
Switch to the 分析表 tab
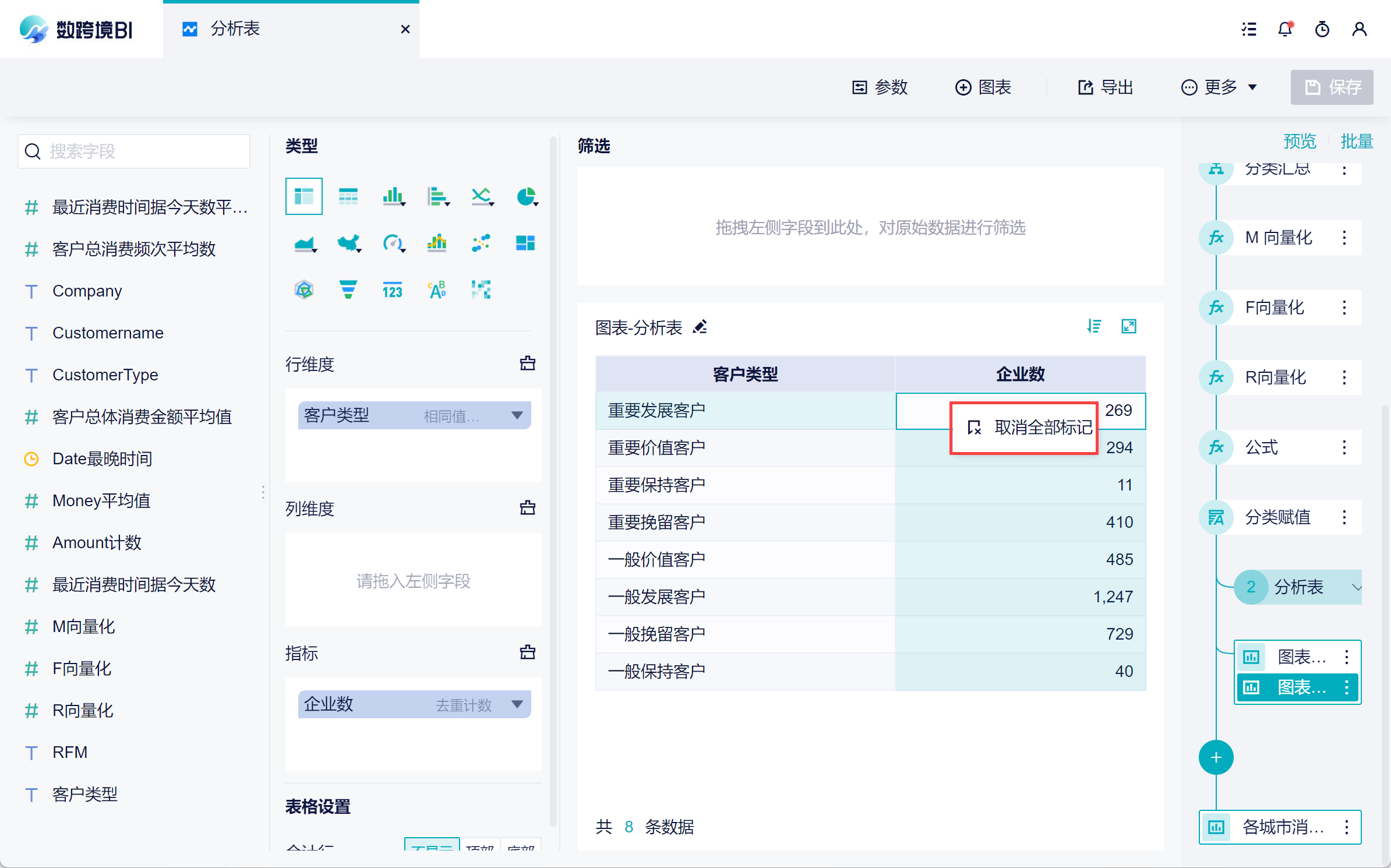pos(235,29)
